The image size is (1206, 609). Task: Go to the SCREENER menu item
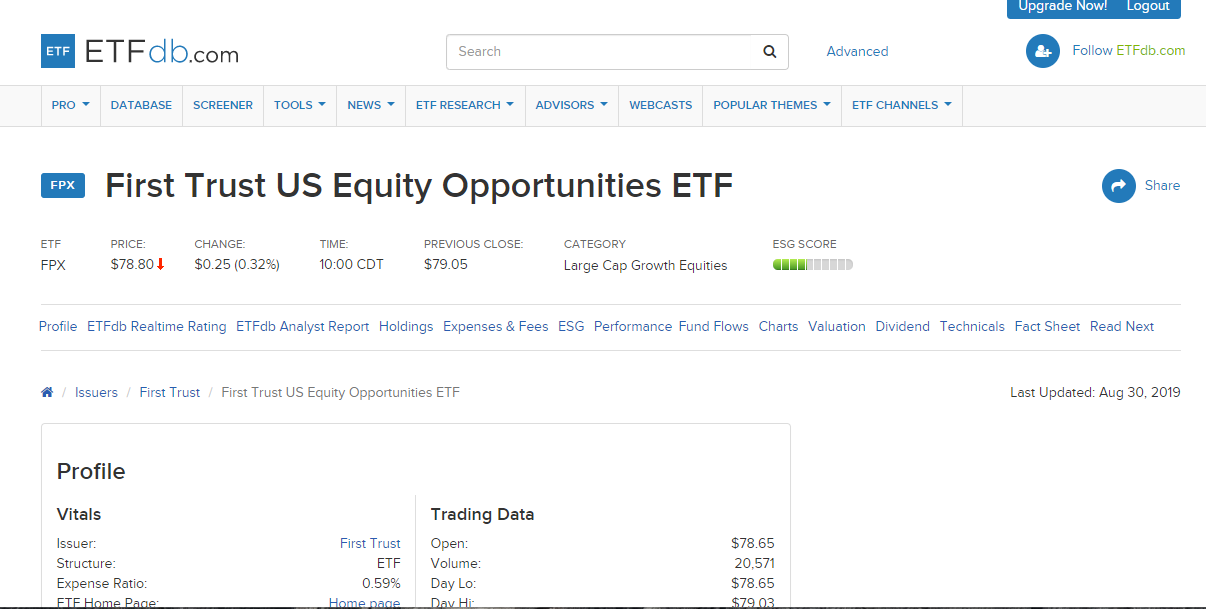(223, 105)
